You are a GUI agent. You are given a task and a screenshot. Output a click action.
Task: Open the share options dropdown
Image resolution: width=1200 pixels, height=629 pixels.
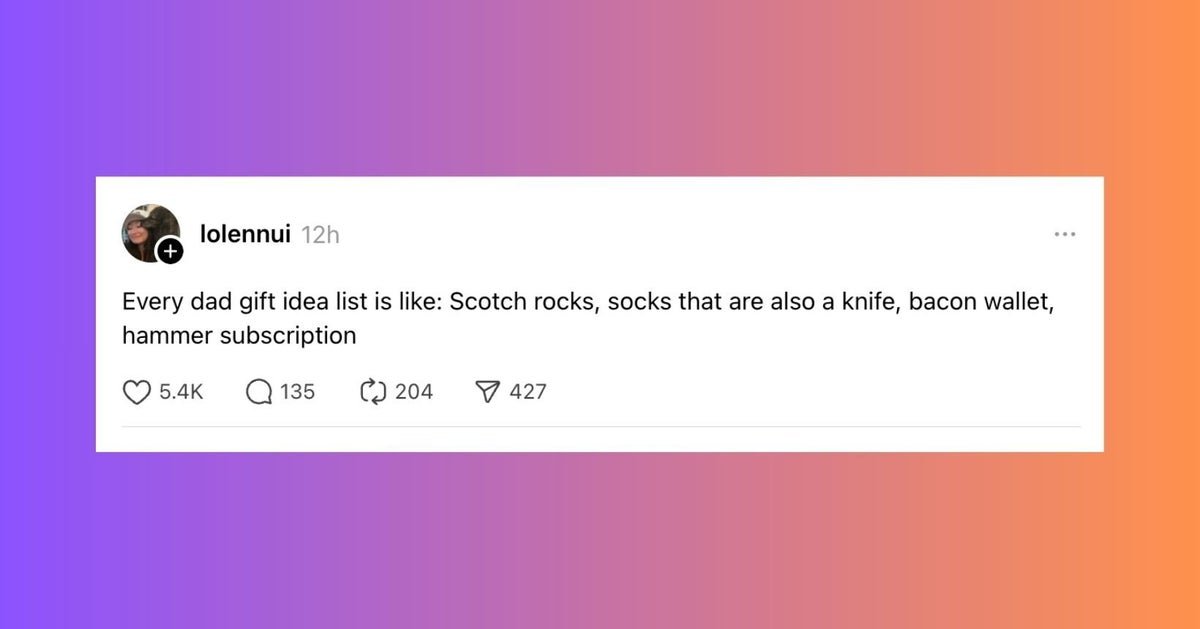487,392
